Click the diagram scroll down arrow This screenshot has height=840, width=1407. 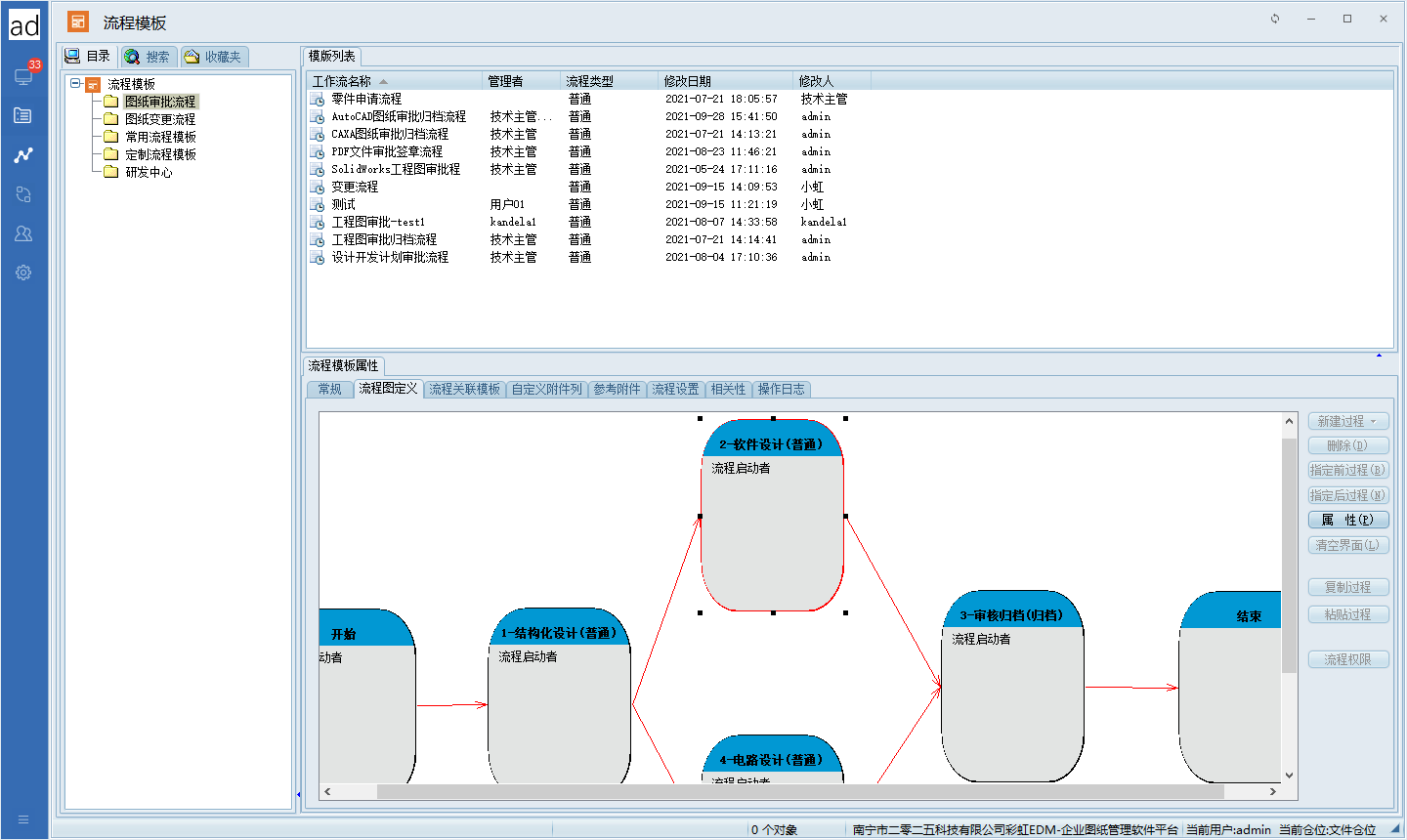(1290, 776)
